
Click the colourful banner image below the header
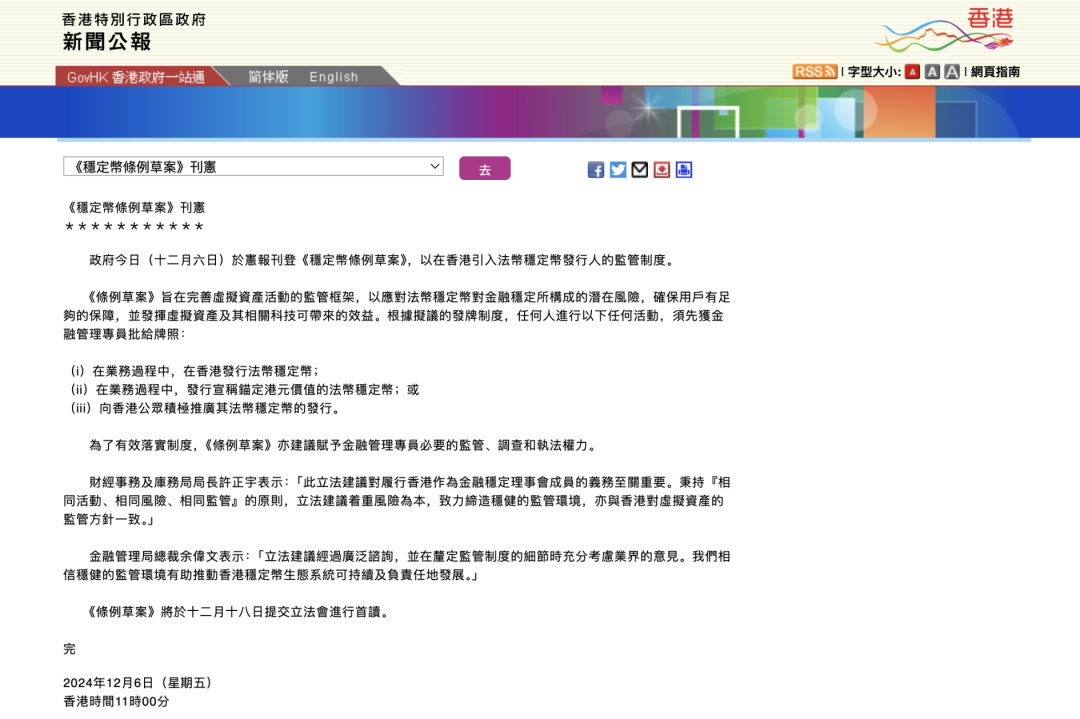(540, 112)
